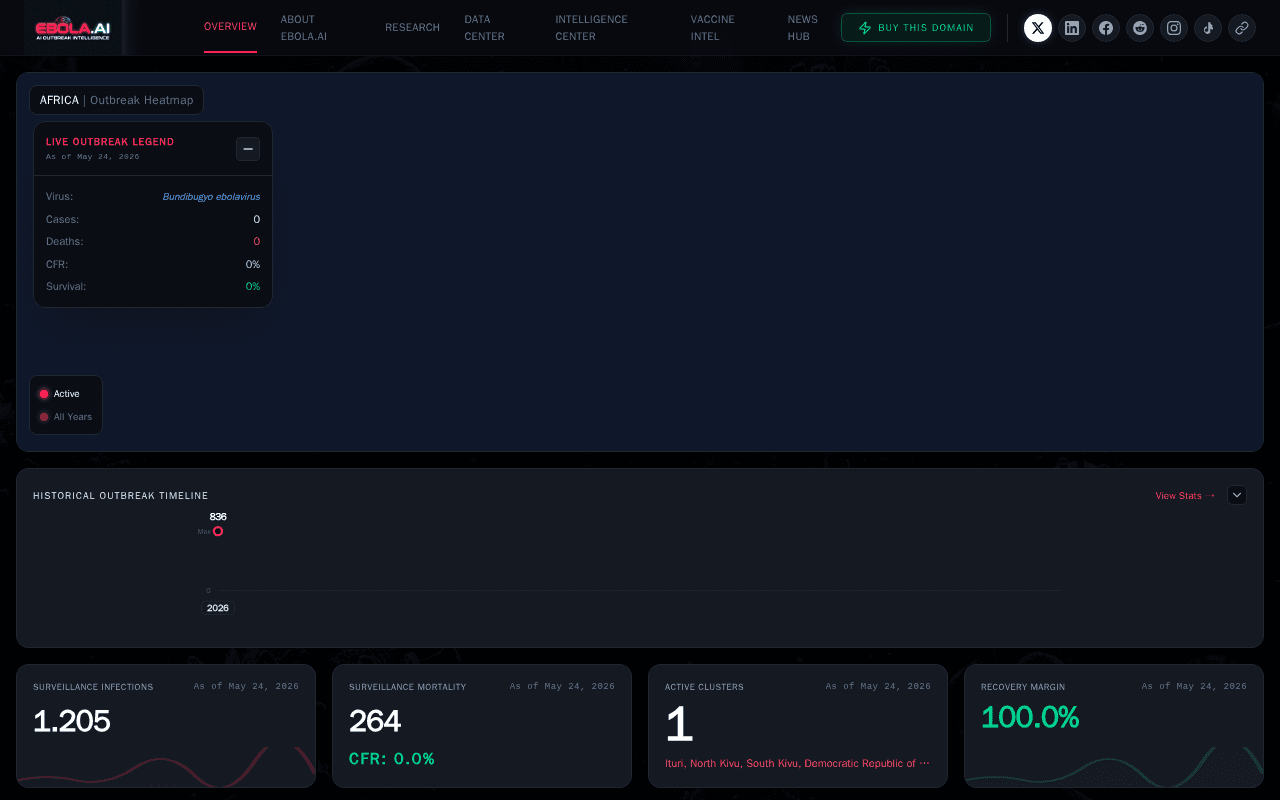Copy link via chain icon
This screenshot has width=1280, height=800.
pos(1242,28)
